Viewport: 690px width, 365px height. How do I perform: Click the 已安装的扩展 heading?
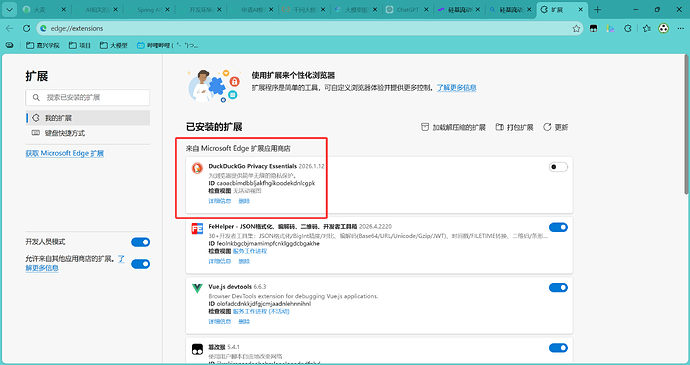214,127
